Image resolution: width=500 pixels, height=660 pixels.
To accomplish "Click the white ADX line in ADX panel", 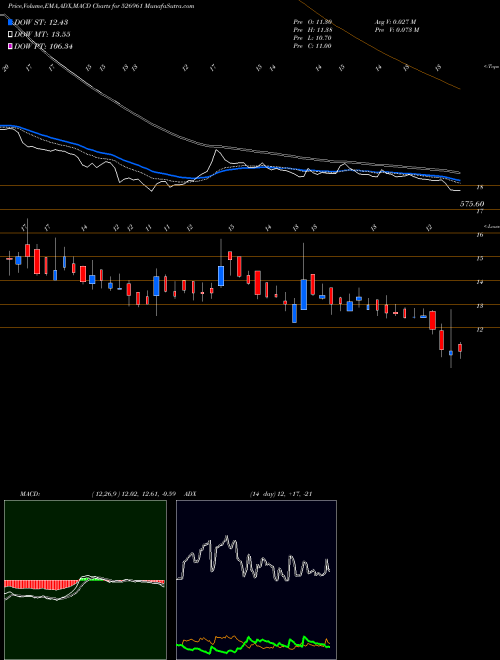I will [253, 559].
